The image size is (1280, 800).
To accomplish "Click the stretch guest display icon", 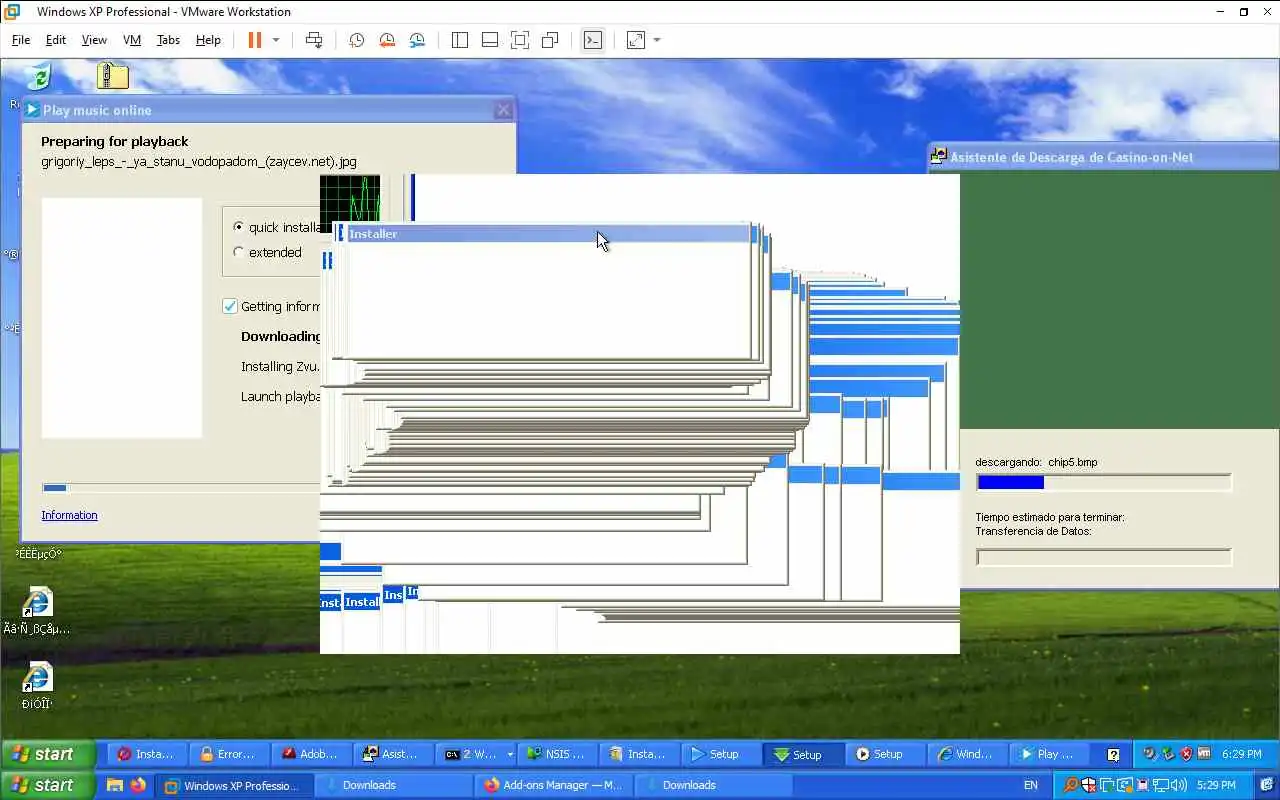I will click(636, 40).
